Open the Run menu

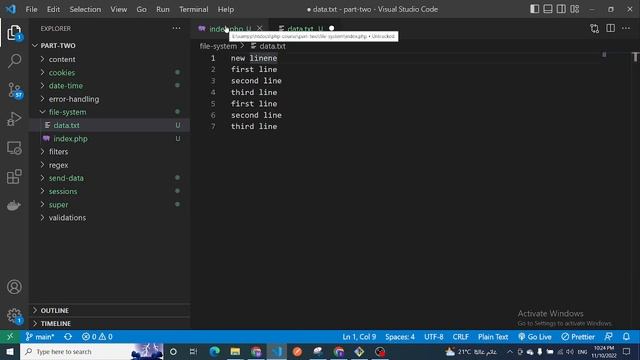pos(162,9)
